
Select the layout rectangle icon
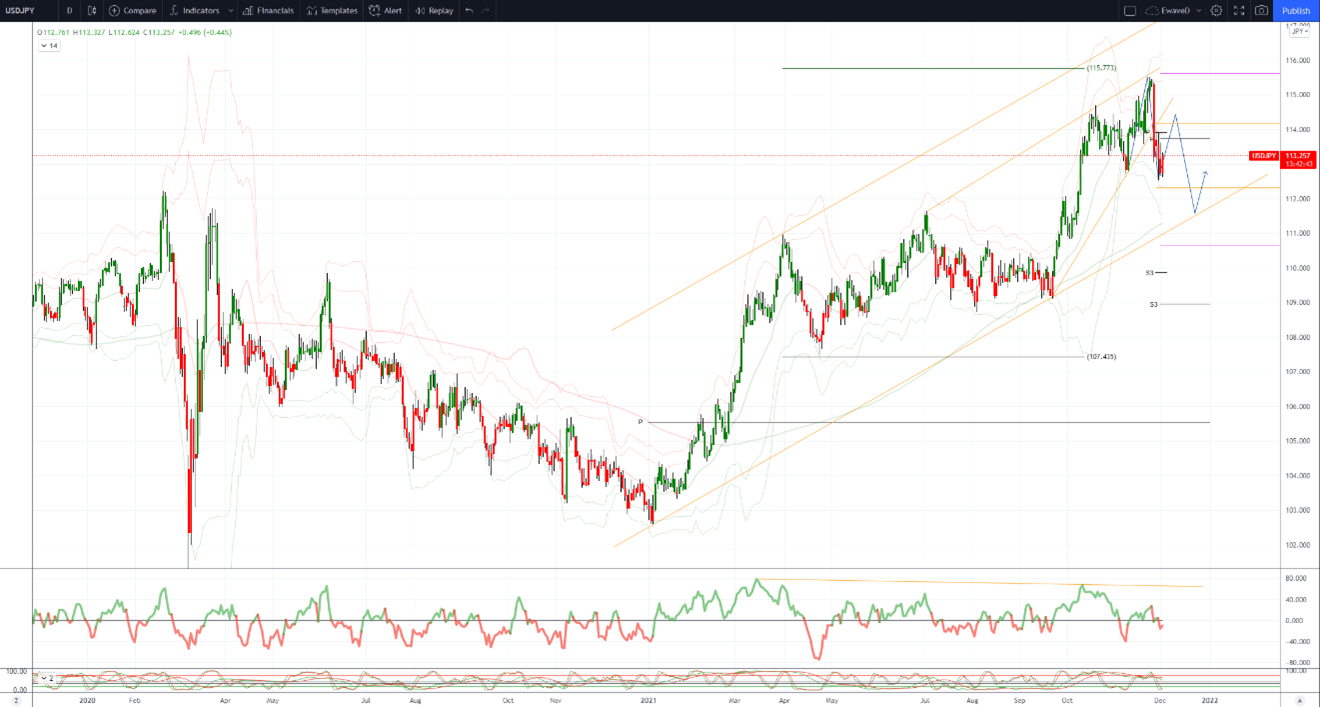pyautogui.click(x=1130, y=11)
